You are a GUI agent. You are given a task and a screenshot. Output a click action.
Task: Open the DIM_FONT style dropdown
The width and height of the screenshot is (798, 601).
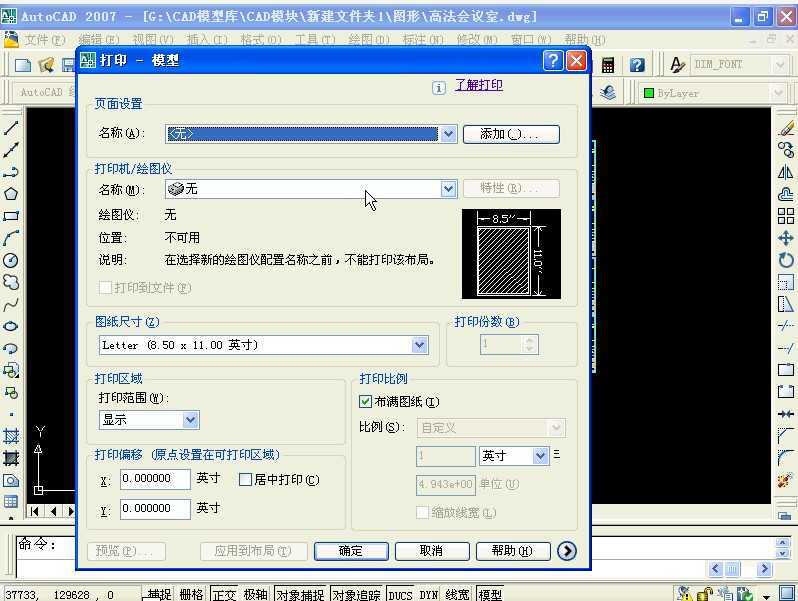click(x=780, y=65)
